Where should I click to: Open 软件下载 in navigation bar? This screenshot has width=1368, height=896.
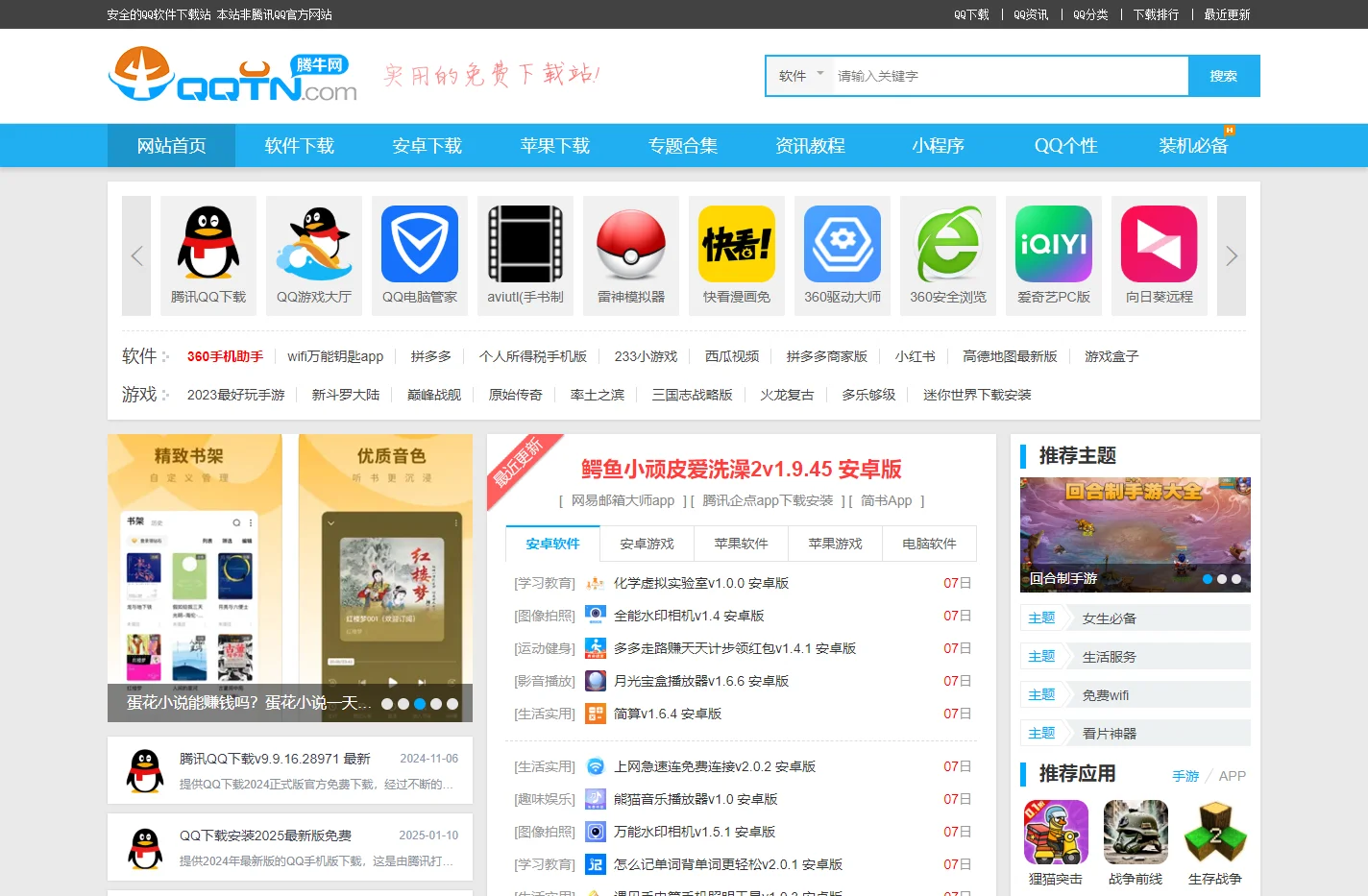tap(300, 146)
